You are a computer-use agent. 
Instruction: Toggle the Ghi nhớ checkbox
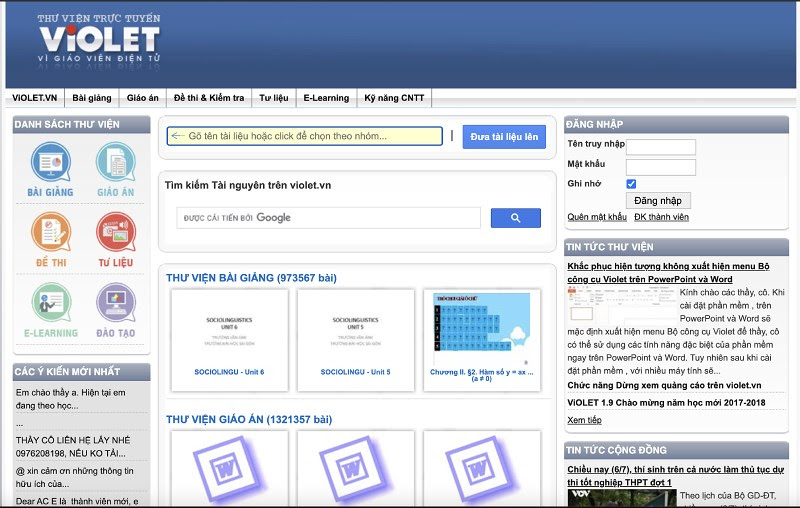click(x=631, y=184)
